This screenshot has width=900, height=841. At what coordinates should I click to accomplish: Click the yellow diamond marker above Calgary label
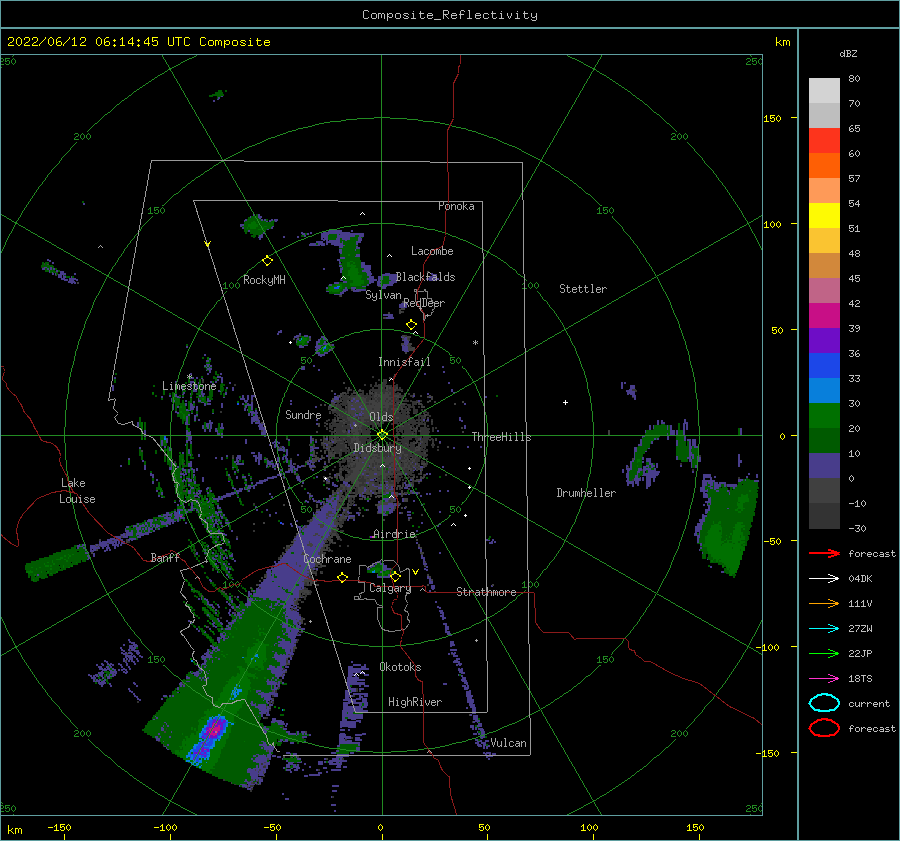click(x=395, y=576)
